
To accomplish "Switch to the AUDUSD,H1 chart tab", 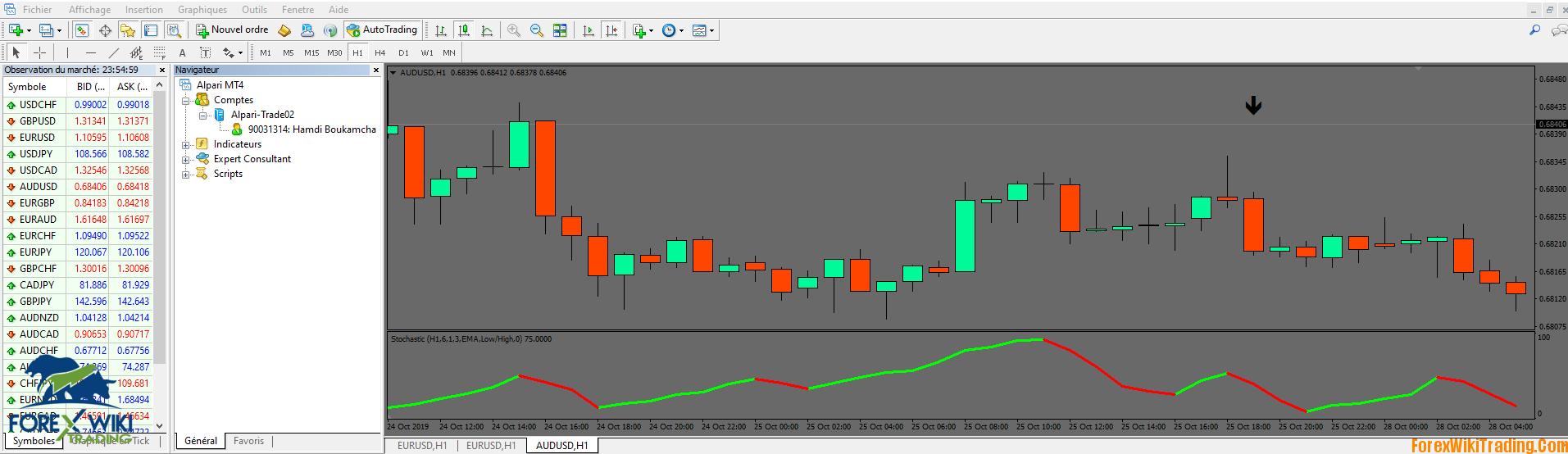I will [561, 446].
